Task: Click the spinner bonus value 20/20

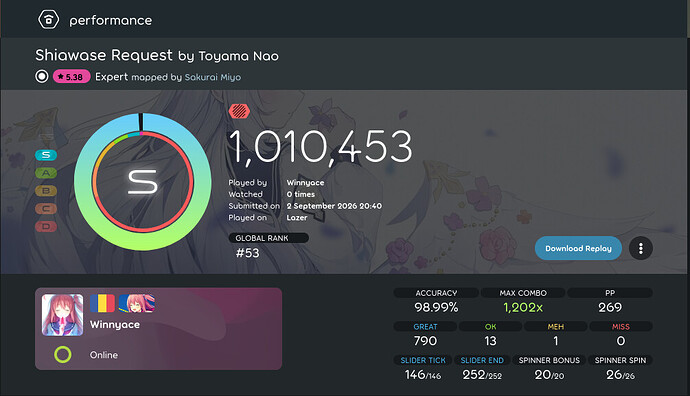Action: click(549, 374)
